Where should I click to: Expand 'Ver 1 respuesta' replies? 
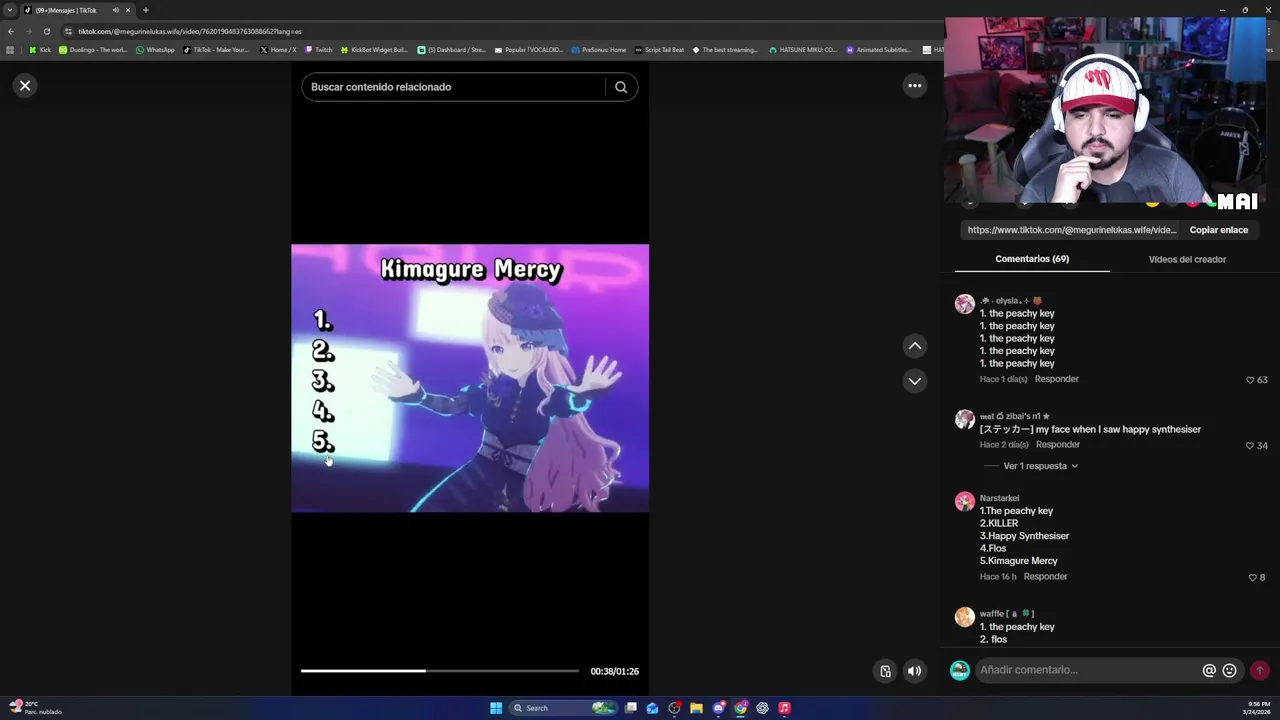pyautogui.click(x=1040, y=466)
